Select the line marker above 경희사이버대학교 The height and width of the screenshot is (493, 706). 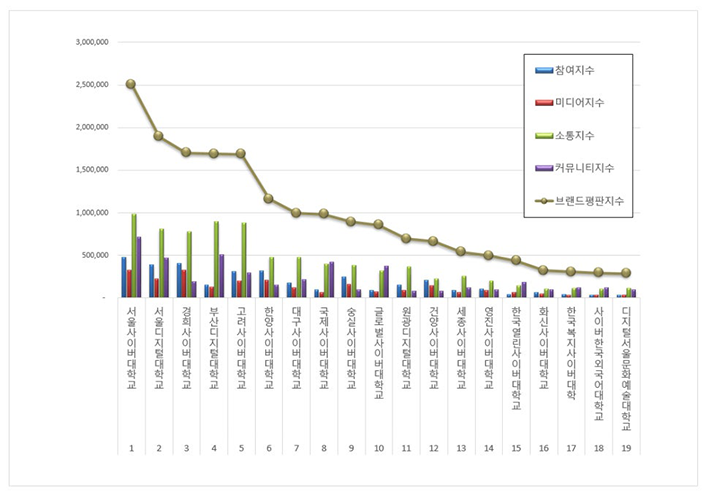point(186,152)
